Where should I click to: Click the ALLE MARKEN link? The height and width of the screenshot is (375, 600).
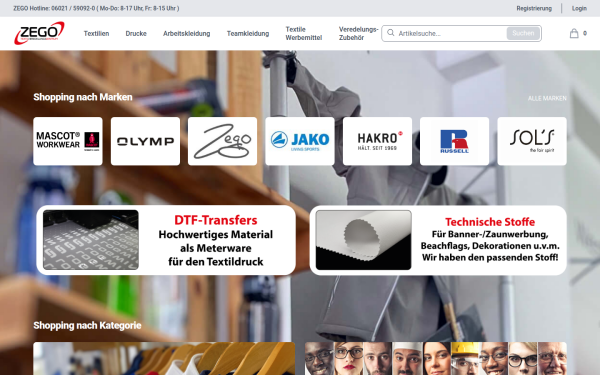tap(547, 98)
